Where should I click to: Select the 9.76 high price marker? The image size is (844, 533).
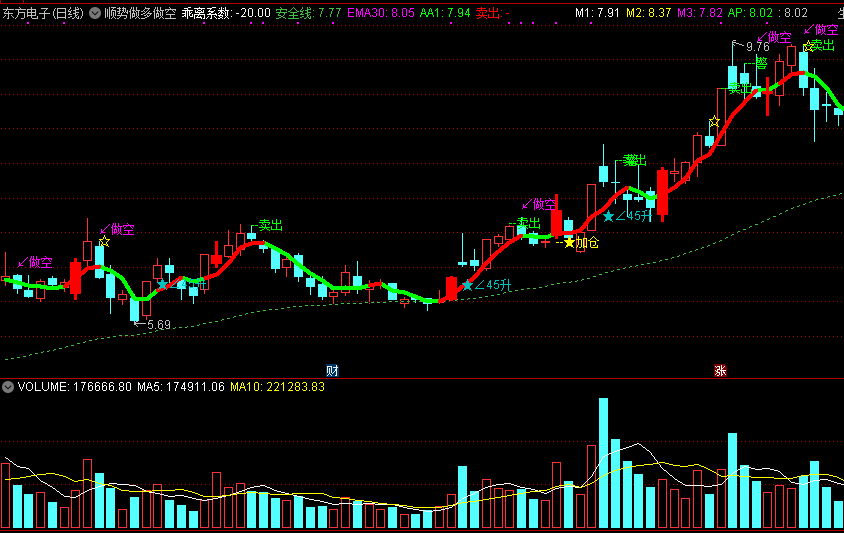757,47
